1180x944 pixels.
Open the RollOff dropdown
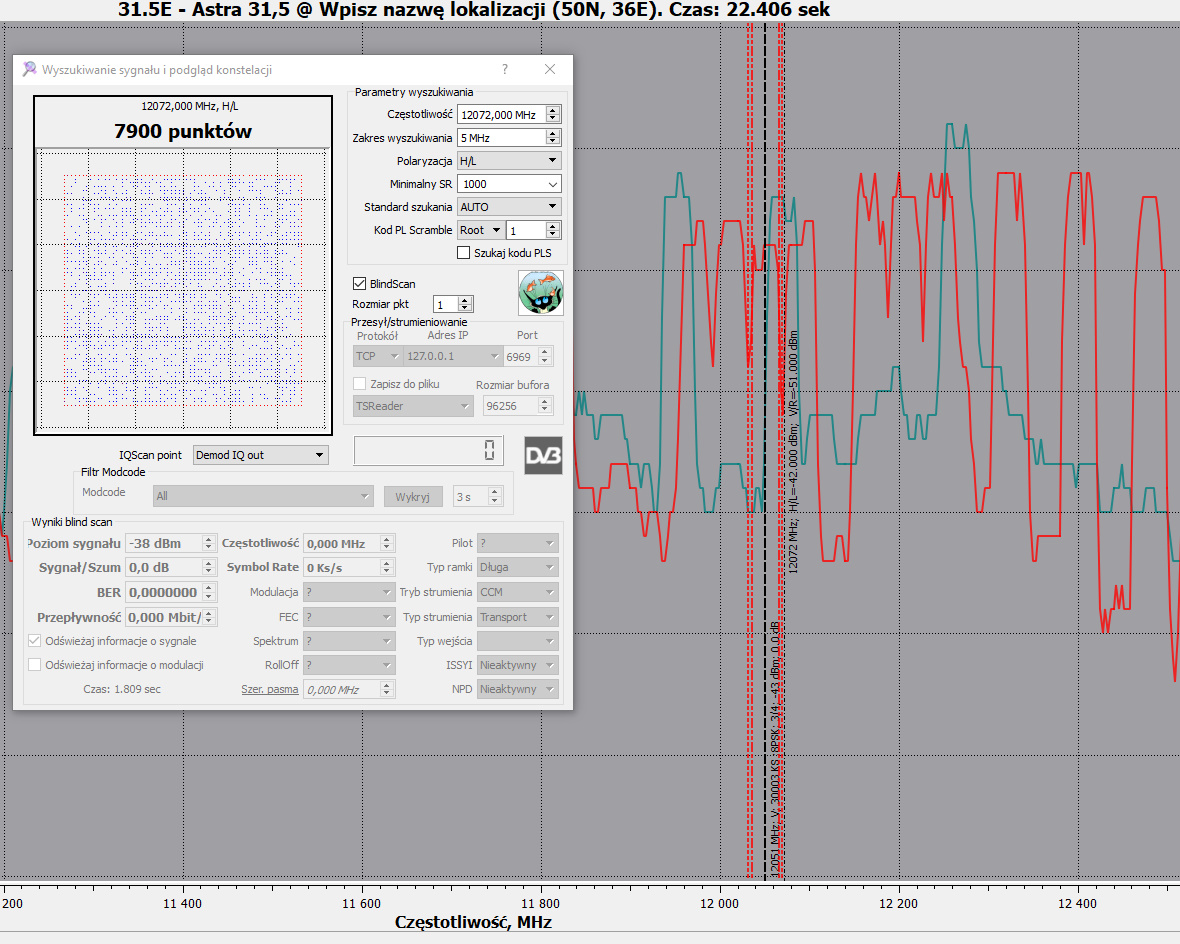pos(349,665)
